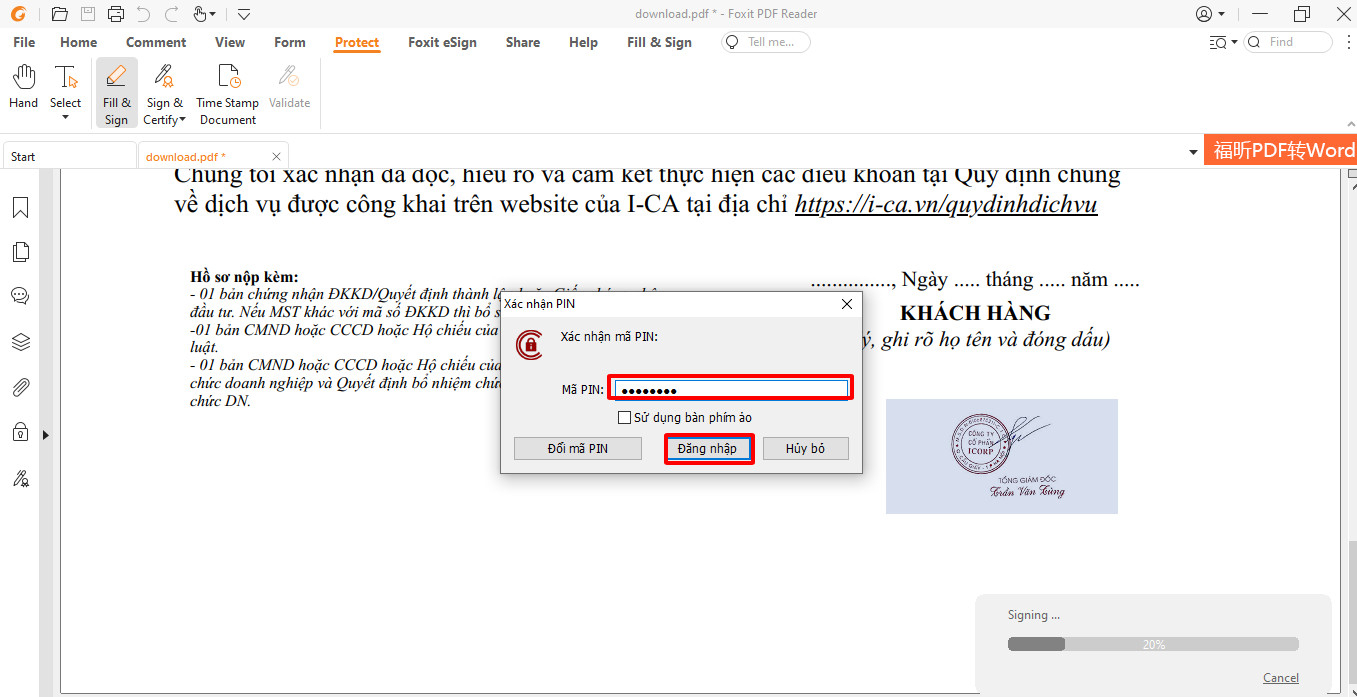This screenshot has height=697, width=1357.
Task: Open the Comments panel in sidebar
Action: pyautogui.click(x=21, y=295)
